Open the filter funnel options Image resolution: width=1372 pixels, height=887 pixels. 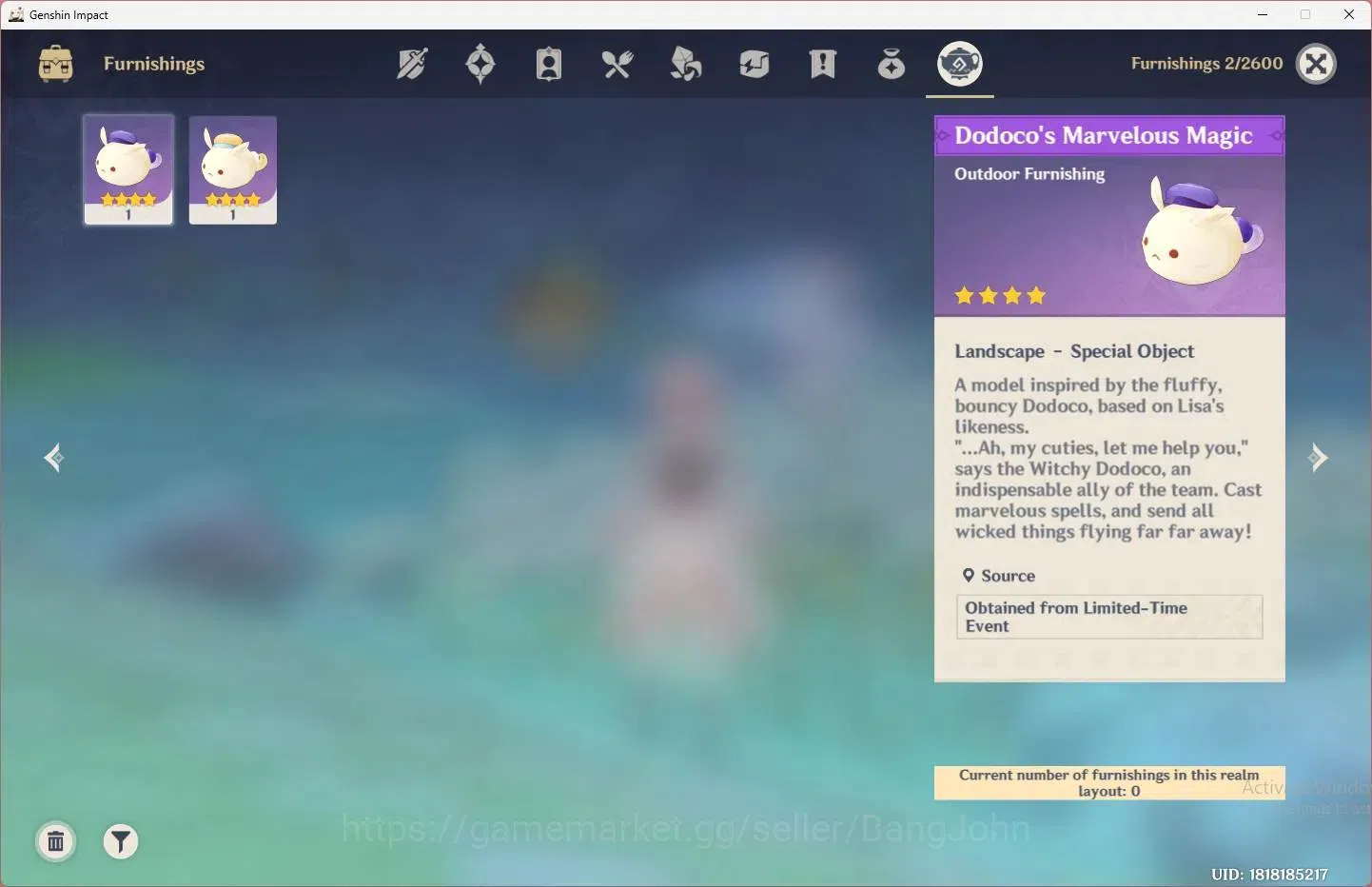[x=121, y=841]
